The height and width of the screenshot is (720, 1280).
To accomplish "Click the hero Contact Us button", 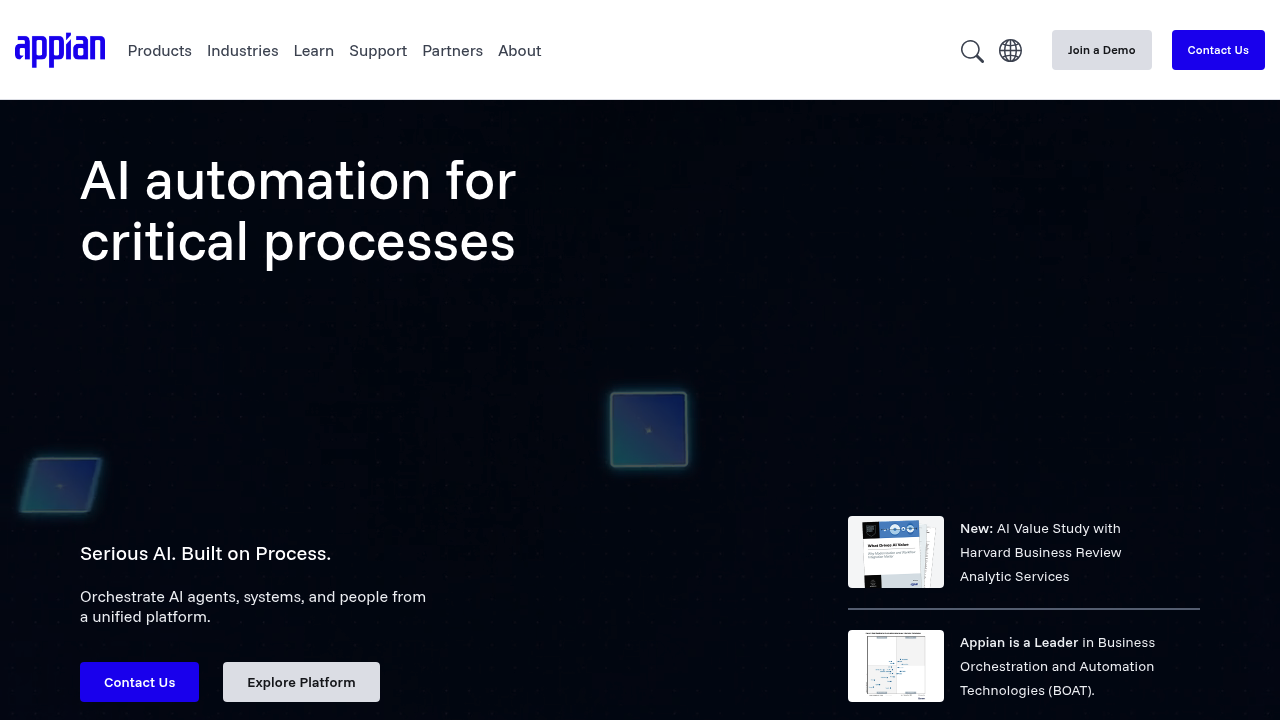I will [140, 682].
